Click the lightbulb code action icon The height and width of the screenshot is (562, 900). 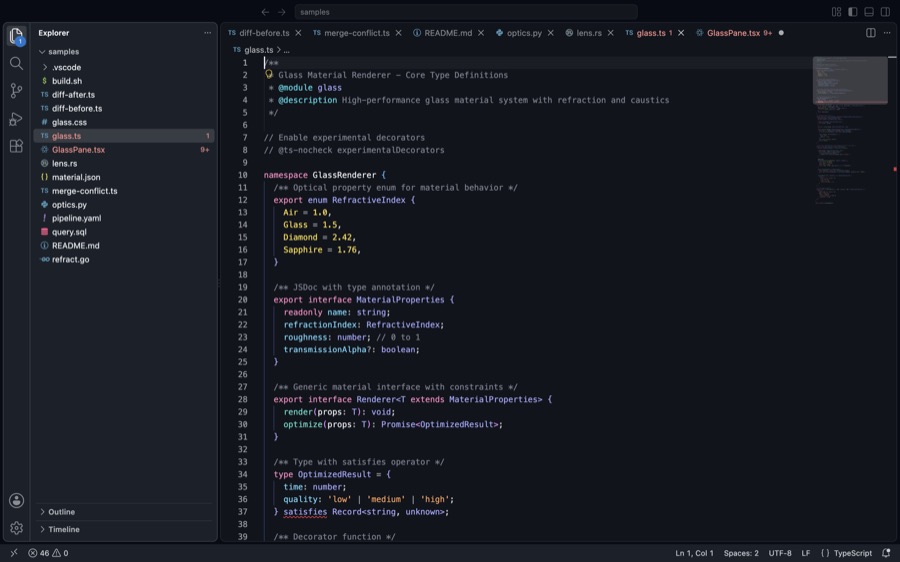269,75
